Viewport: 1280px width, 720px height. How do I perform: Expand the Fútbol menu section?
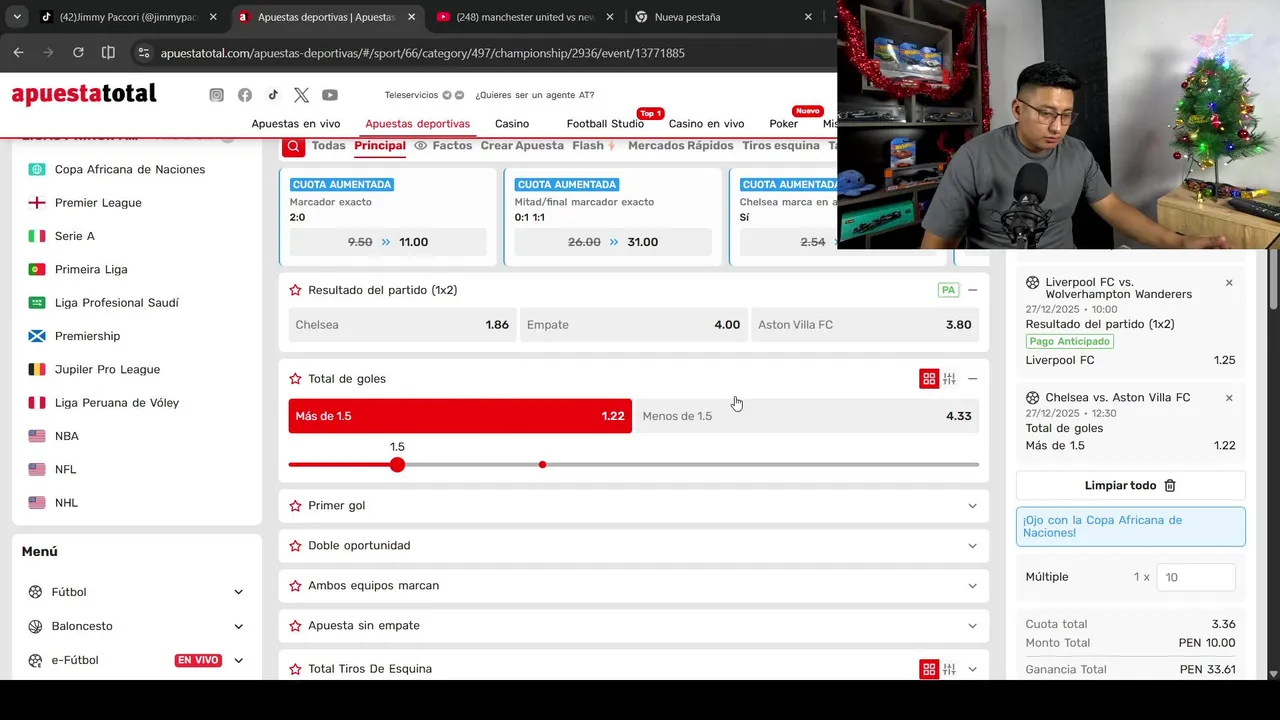(238, 592)
